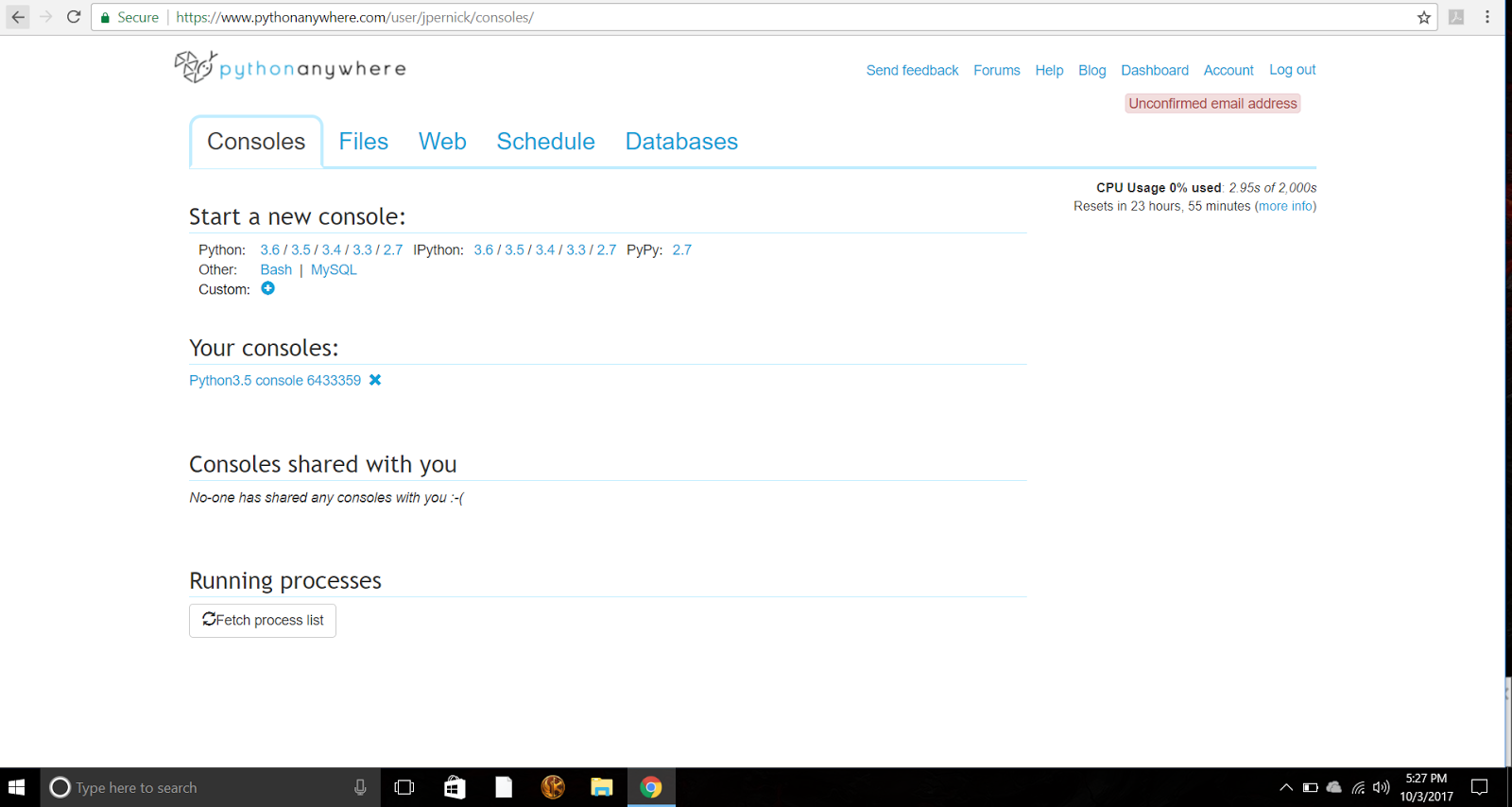Start an IPython 3.5 console
The image size is (1512, 807).
click(x=514, y=250)
